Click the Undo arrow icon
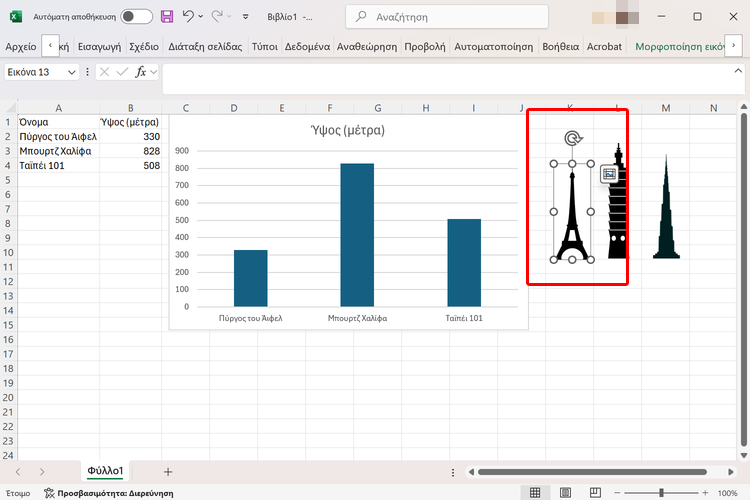Viewport: 750px width, 500px height. [x=188, y=16]
